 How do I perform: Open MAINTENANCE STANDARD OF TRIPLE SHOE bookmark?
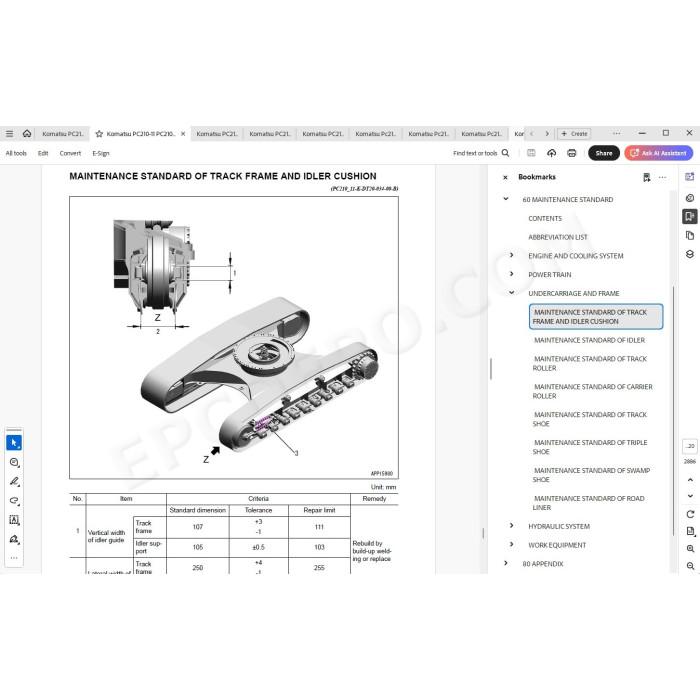(x=590, y=447)
